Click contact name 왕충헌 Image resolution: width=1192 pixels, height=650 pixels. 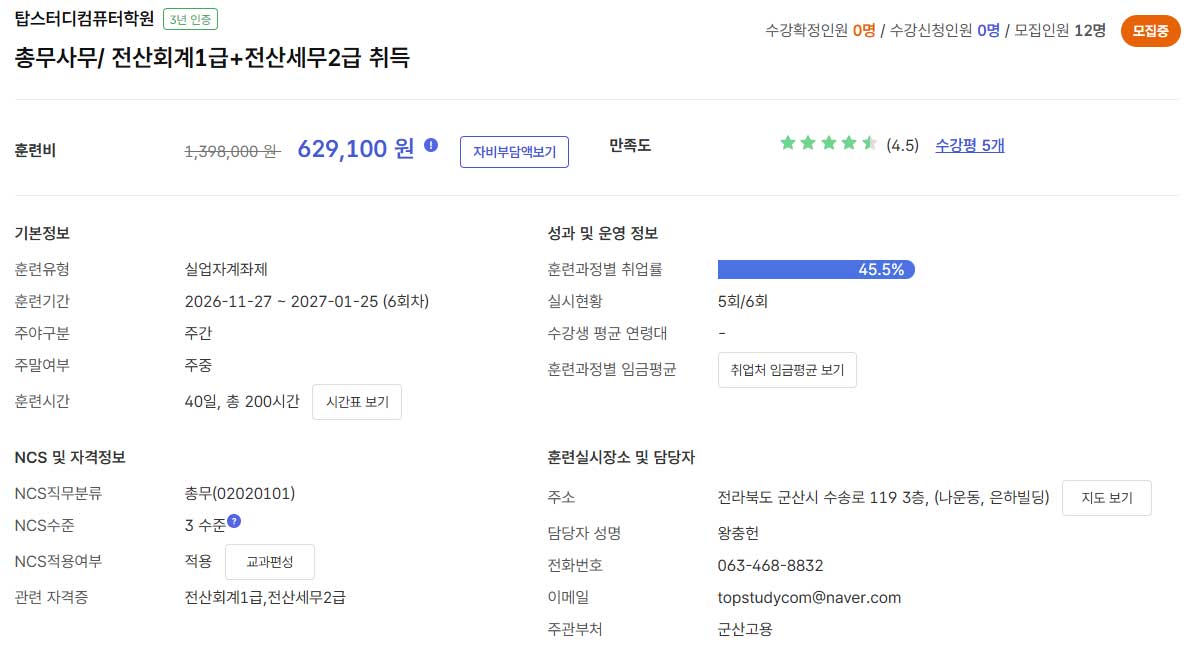pos(738,533)
